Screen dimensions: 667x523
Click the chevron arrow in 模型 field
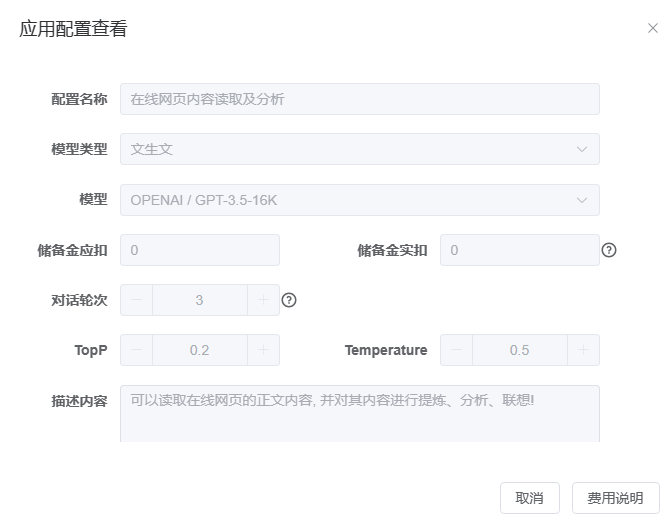(x=582, y=200)
